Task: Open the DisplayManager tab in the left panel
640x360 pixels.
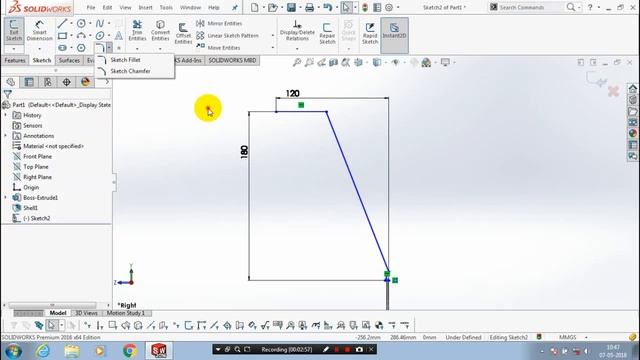Action: point(85,82)
